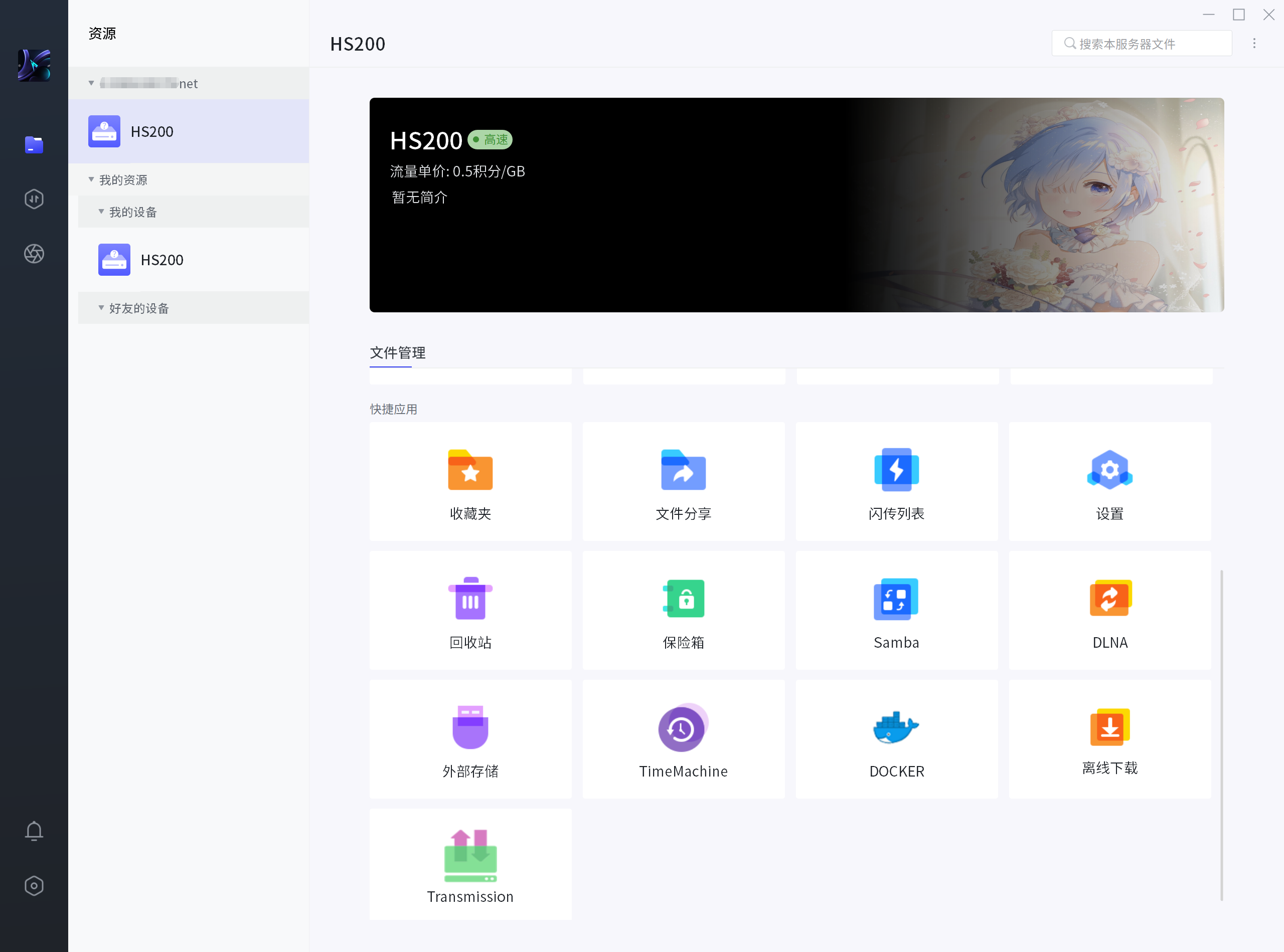The width and height of the screenshot is (1284, 952).
Task: Launch the DOCKER app
Action: (897, 739)
